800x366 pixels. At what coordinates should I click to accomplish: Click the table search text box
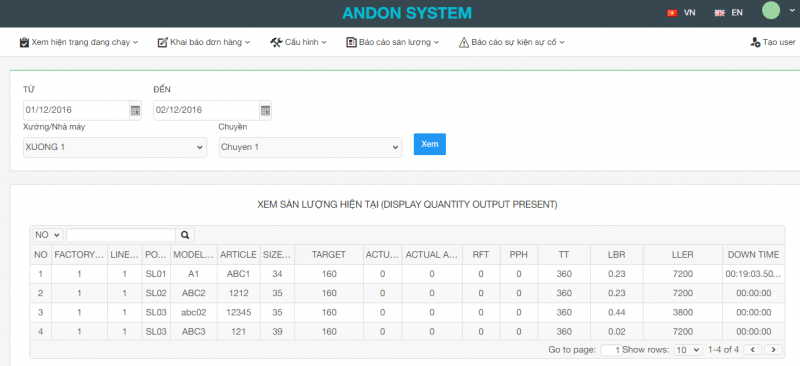pos(121,235)
